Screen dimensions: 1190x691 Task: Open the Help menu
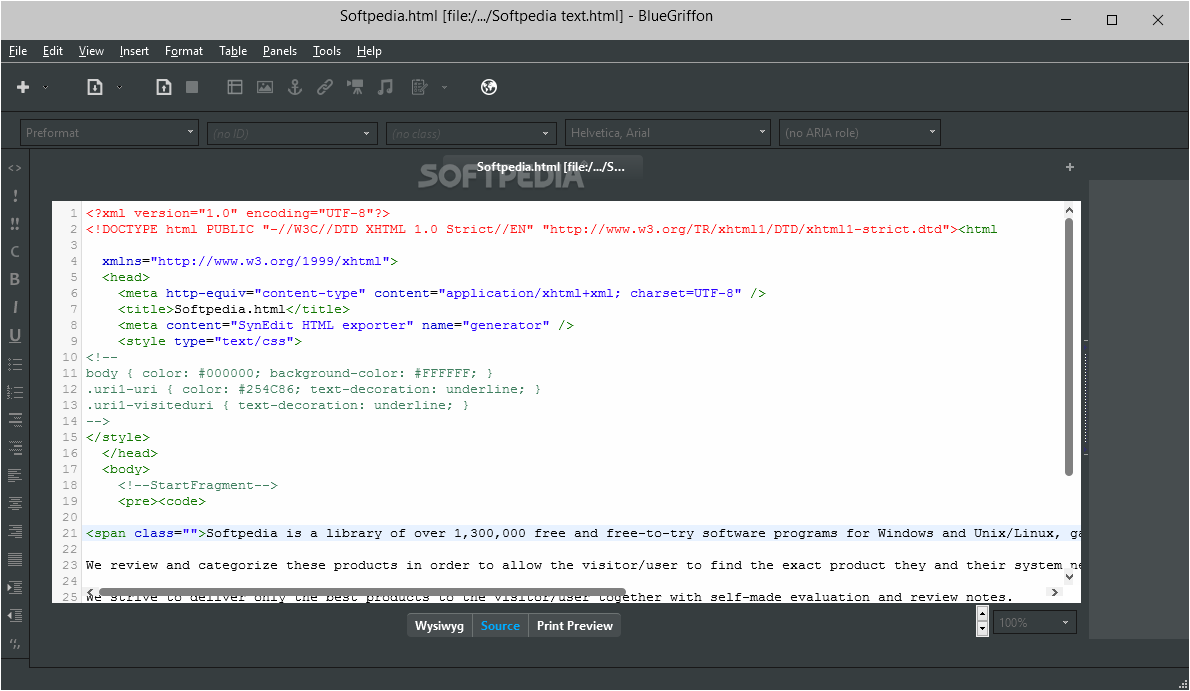coord(370,51)
